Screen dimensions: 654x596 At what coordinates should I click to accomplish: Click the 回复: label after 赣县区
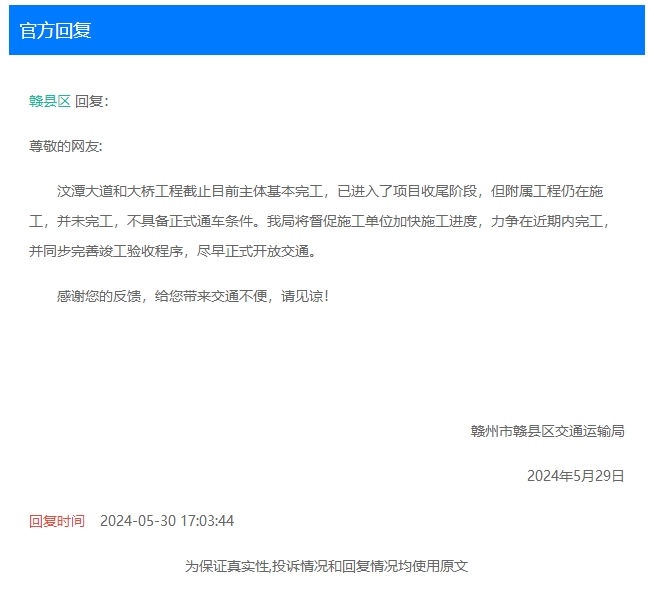point(92,101)
